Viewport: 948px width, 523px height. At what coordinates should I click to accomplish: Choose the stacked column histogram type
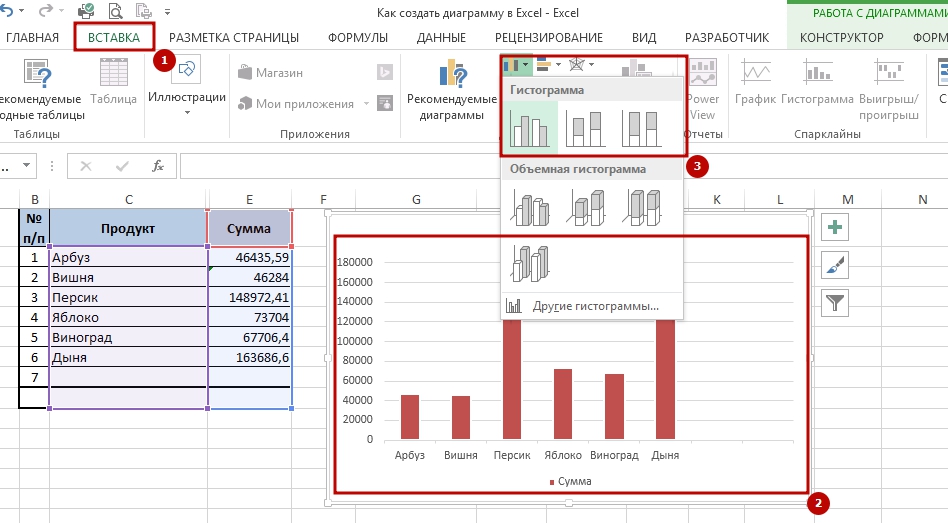[x=587, y=128]
